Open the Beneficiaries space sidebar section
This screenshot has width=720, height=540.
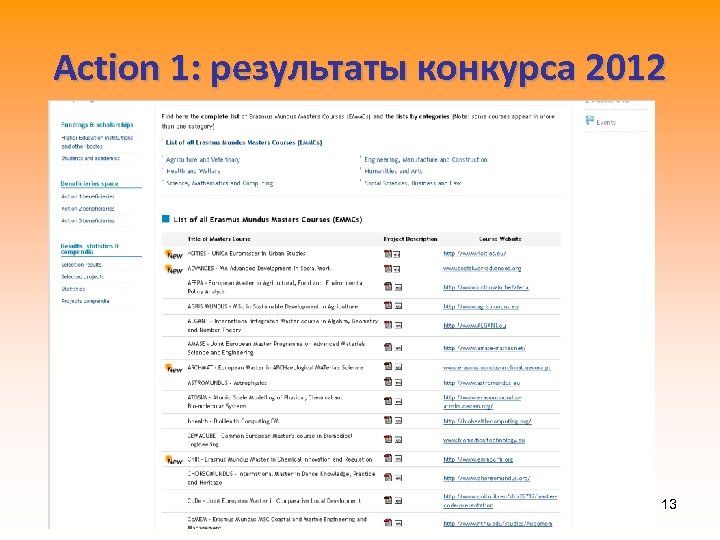tap(90, 184)
